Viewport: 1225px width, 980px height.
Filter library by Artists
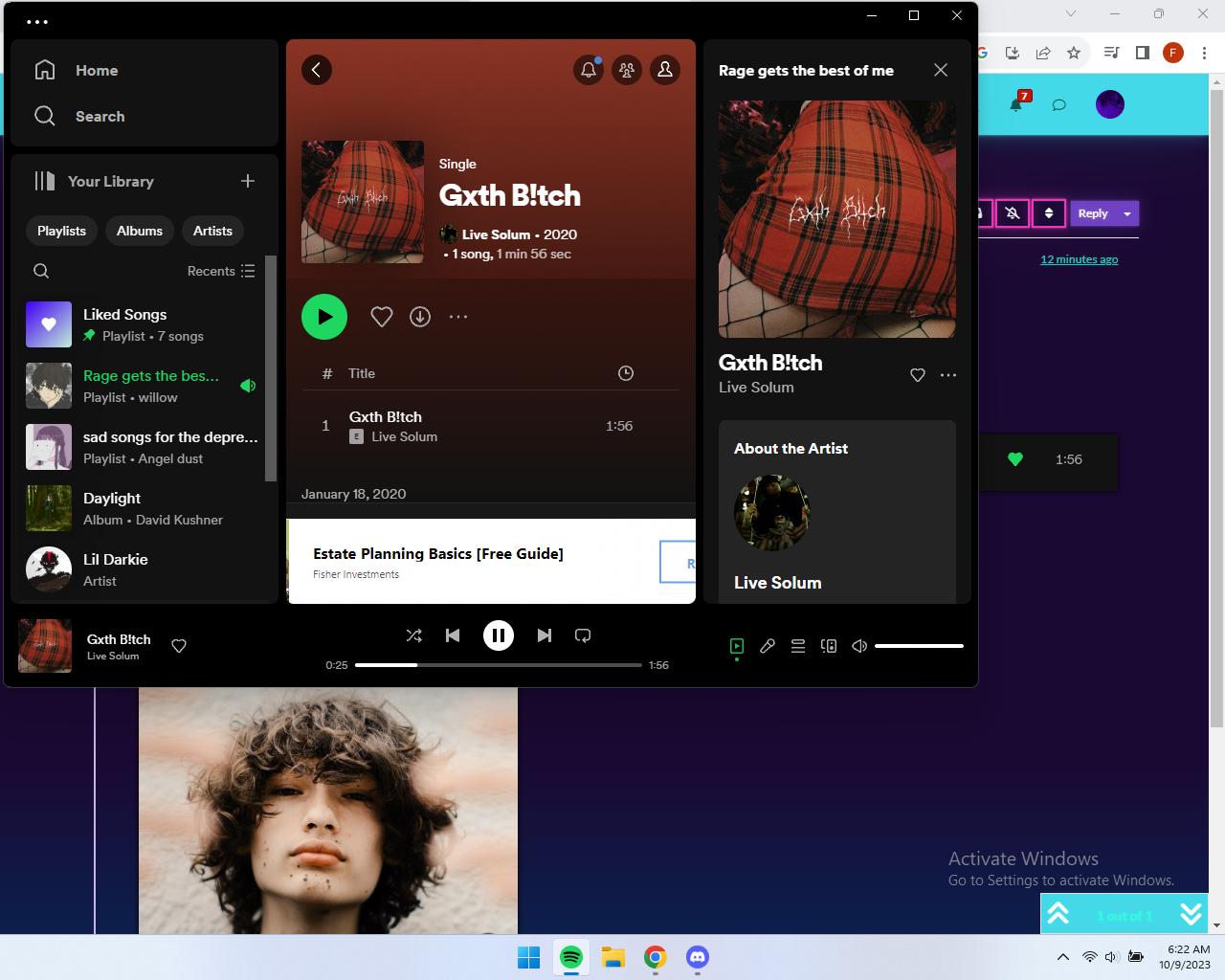pyautogui.click(x=212, y=231)
